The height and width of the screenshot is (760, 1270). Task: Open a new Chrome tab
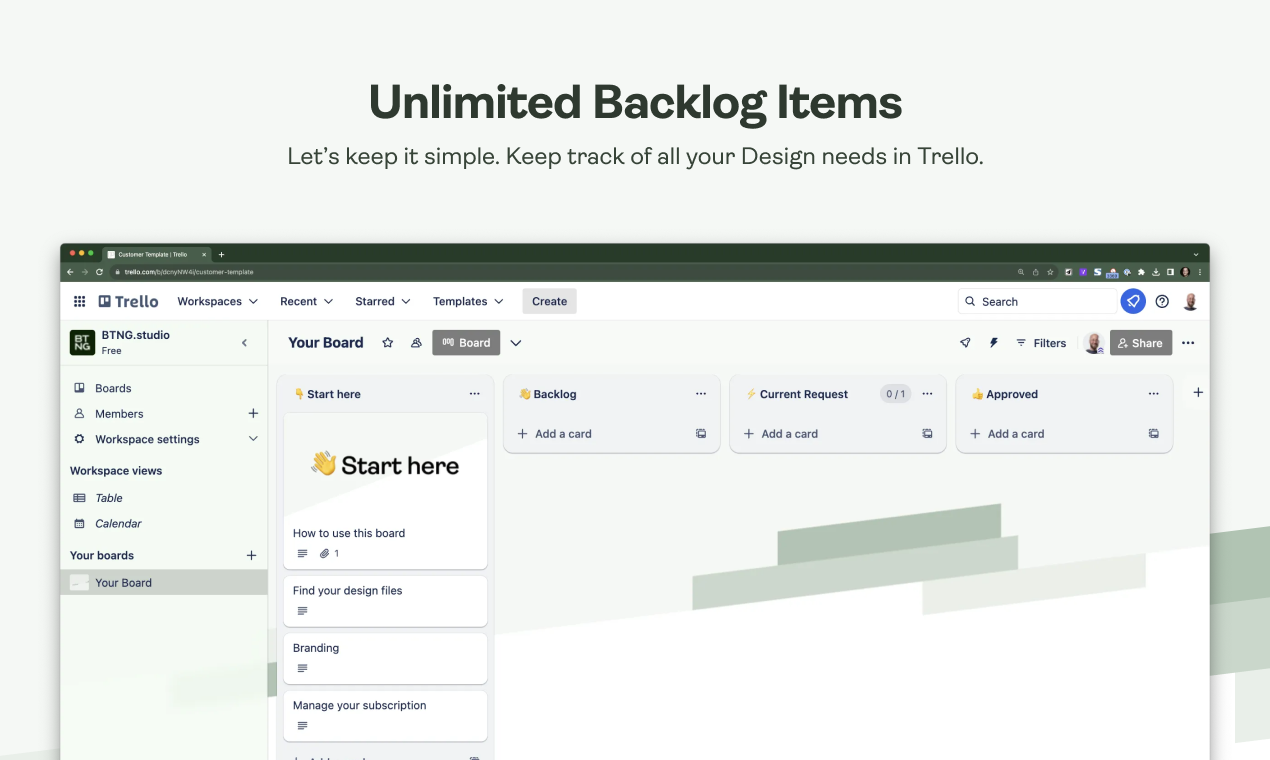point(222,254)
